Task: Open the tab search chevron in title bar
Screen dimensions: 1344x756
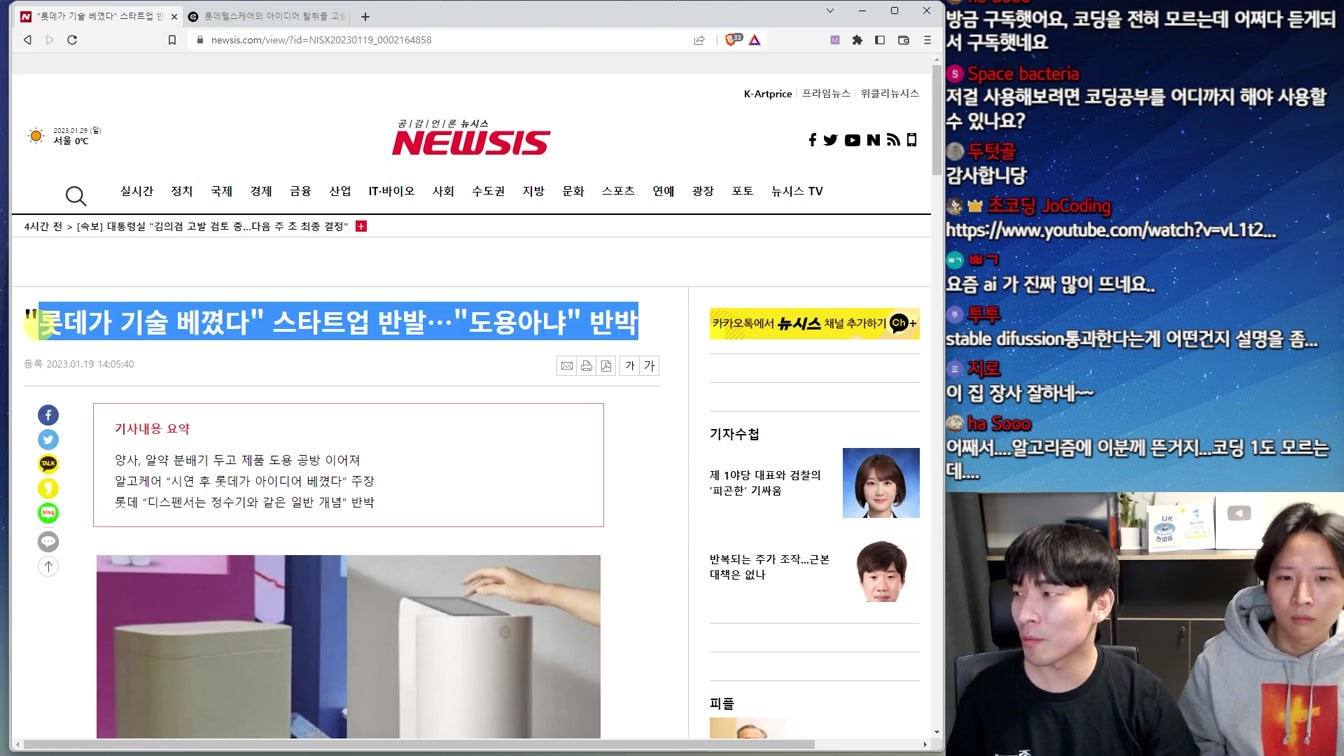Action: (830, 11)
